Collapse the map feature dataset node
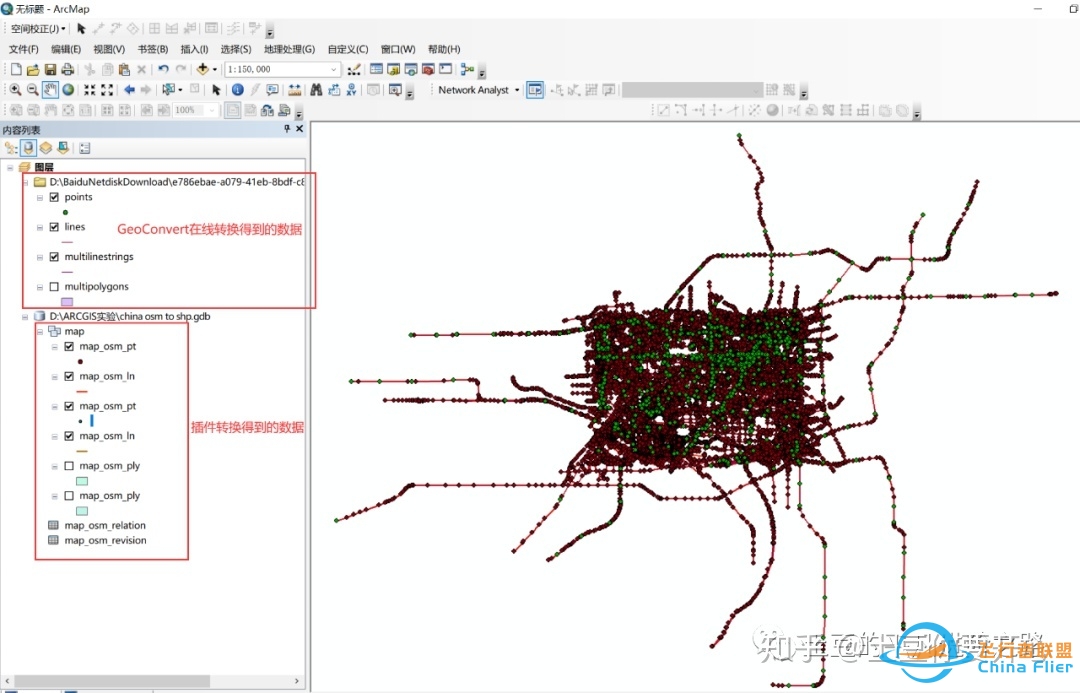Image resolution: width=1080 pixels, height=693 pixels. (40, 331)
